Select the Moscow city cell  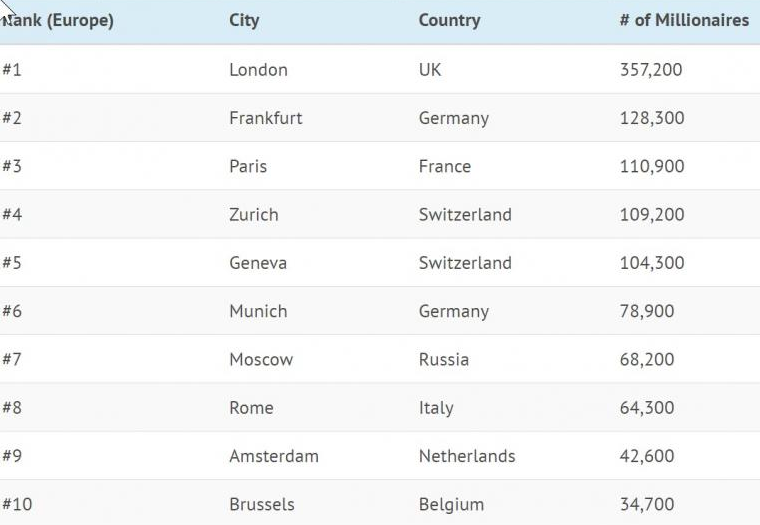261,360
